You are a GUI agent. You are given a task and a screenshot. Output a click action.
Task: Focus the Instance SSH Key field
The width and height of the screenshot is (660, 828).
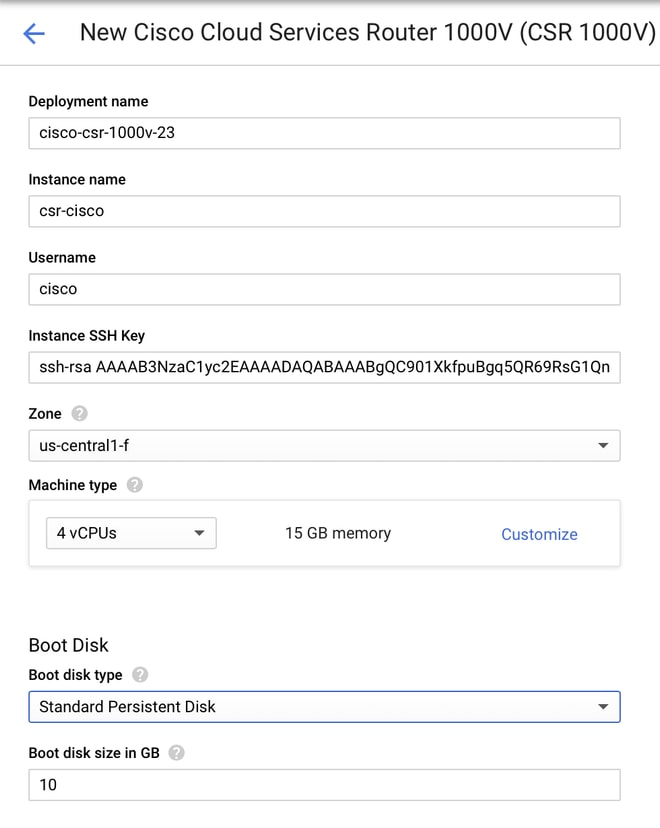324,368
